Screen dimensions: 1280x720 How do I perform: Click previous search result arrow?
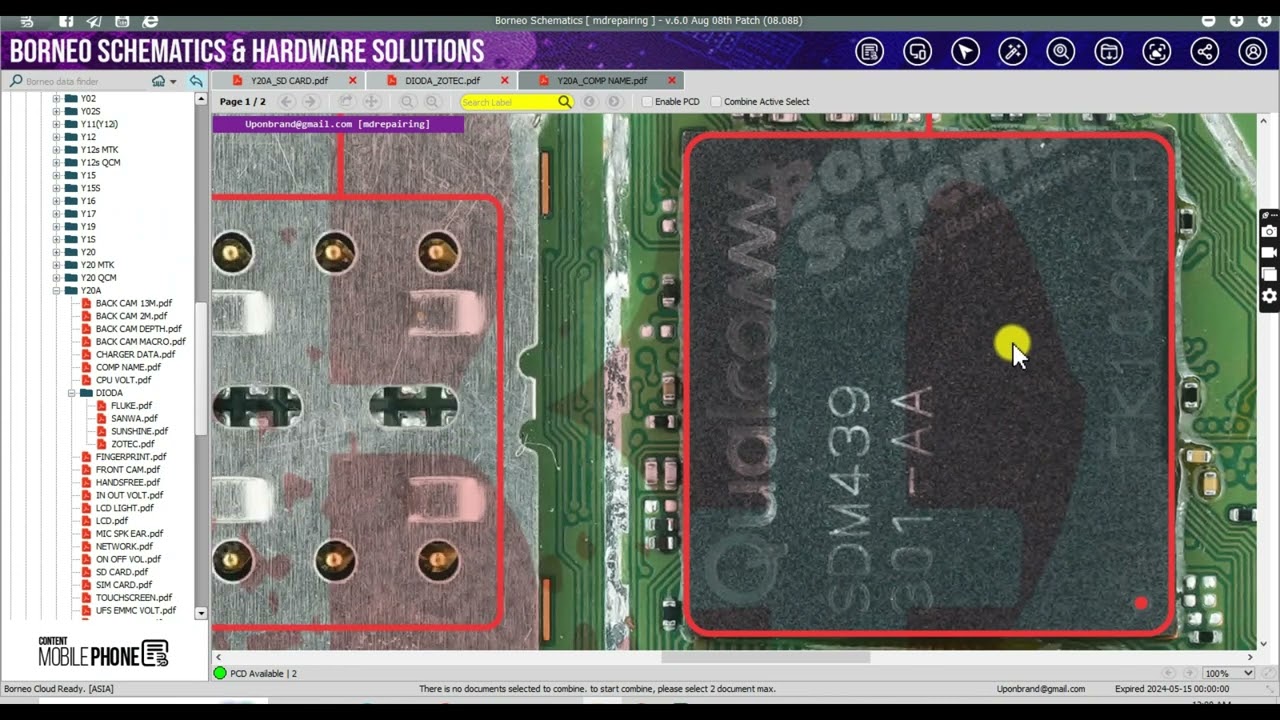click(x=590, y=102)
